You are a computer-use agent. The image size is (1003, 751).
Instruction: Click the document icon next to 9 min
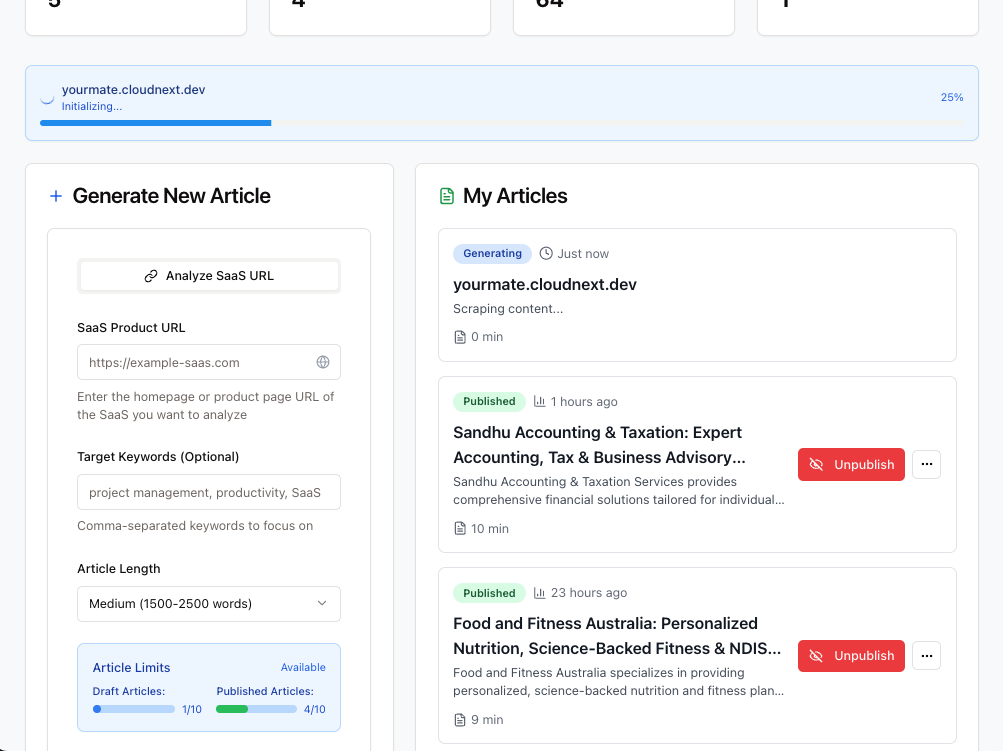point(460,720)
